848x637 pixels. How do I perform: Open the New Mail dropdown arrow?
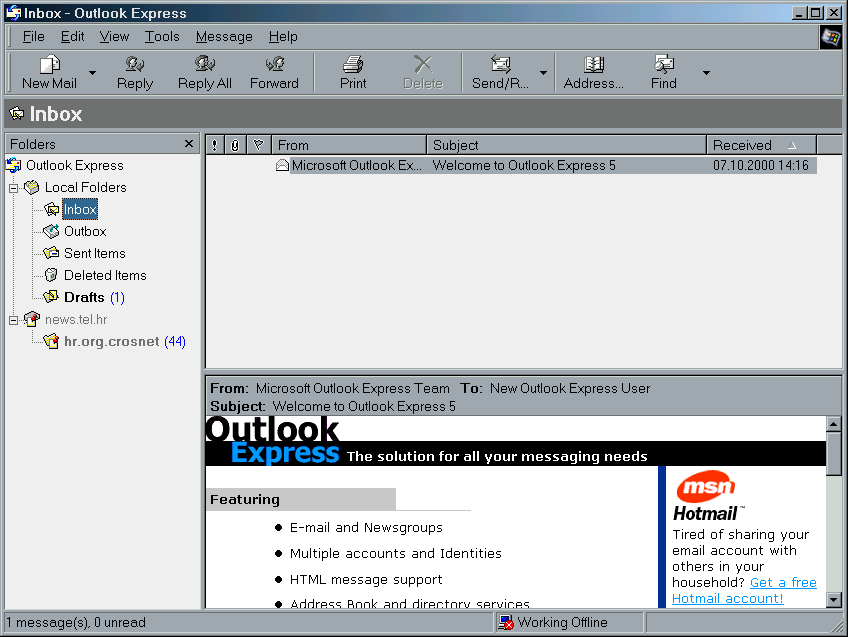[x=92, y=72]
